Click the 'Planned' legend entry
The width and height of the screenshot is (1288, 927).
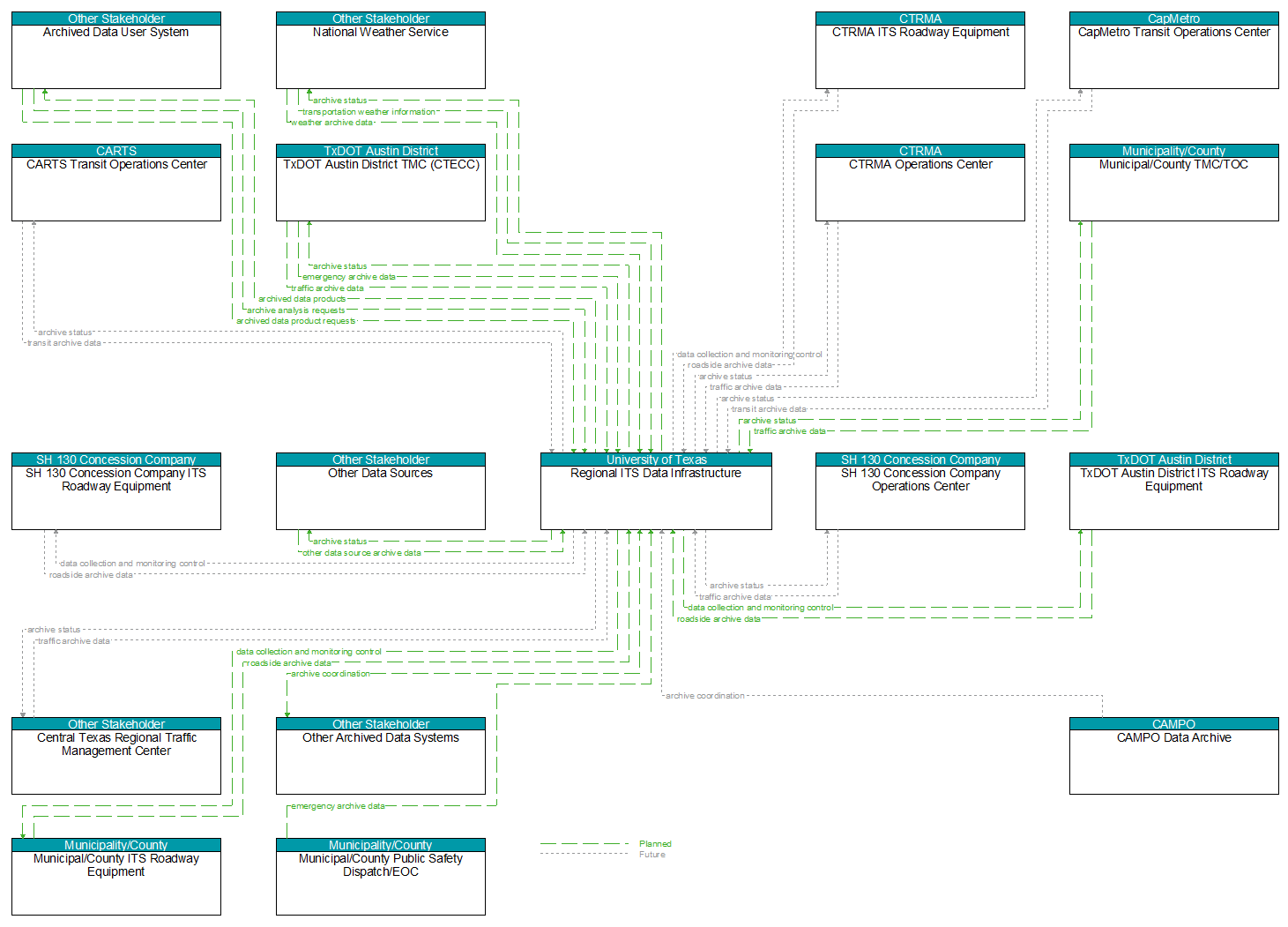pyautogui.click(x=655, y=844)
